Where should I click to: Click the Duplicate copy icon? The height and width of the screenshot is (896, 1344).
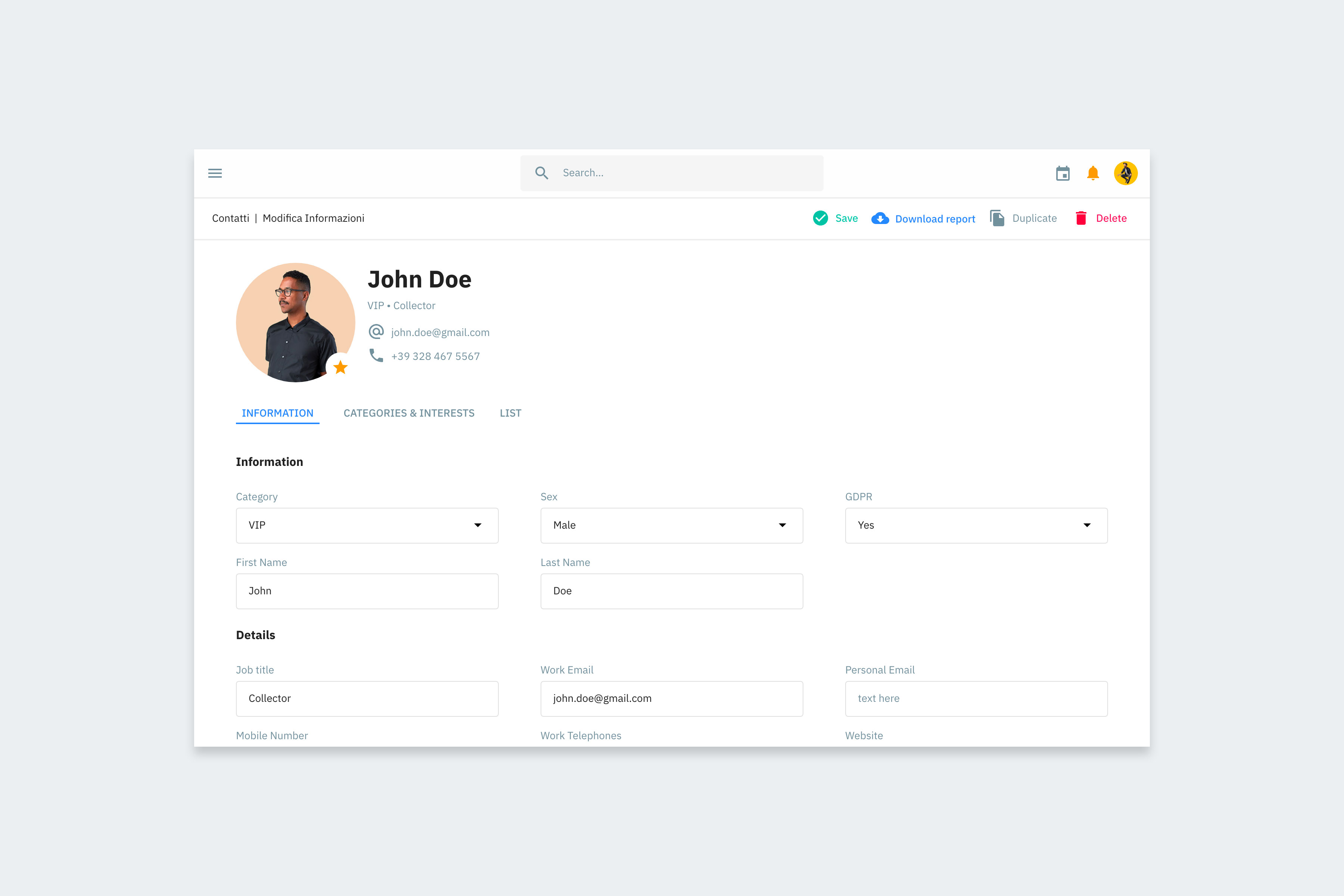click(x=997, y=218)
